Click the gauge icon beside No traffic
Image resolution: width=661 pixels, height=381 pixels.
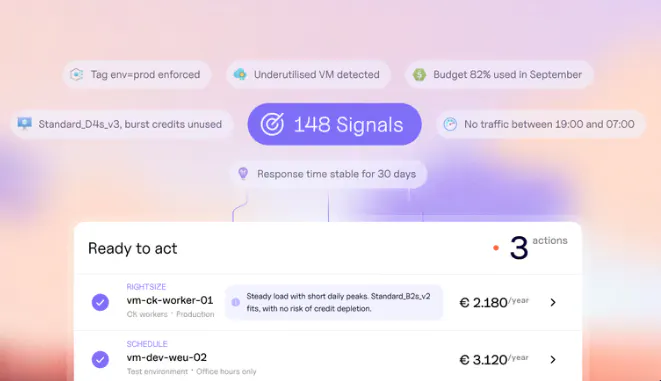coord(450,124)
